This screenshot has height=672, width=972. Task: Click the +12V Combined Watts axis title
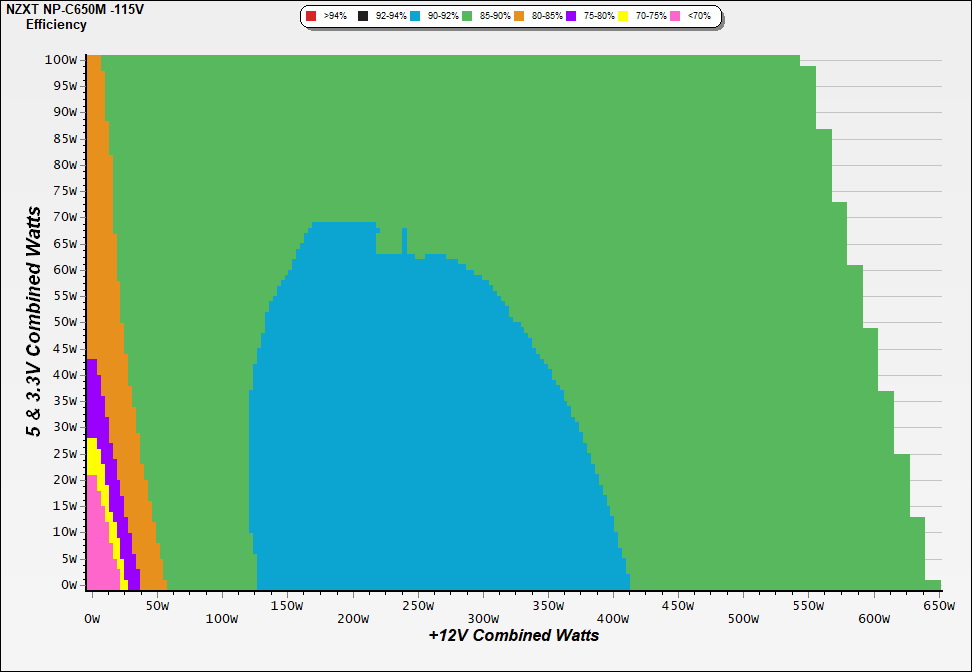tap(514, 636)
